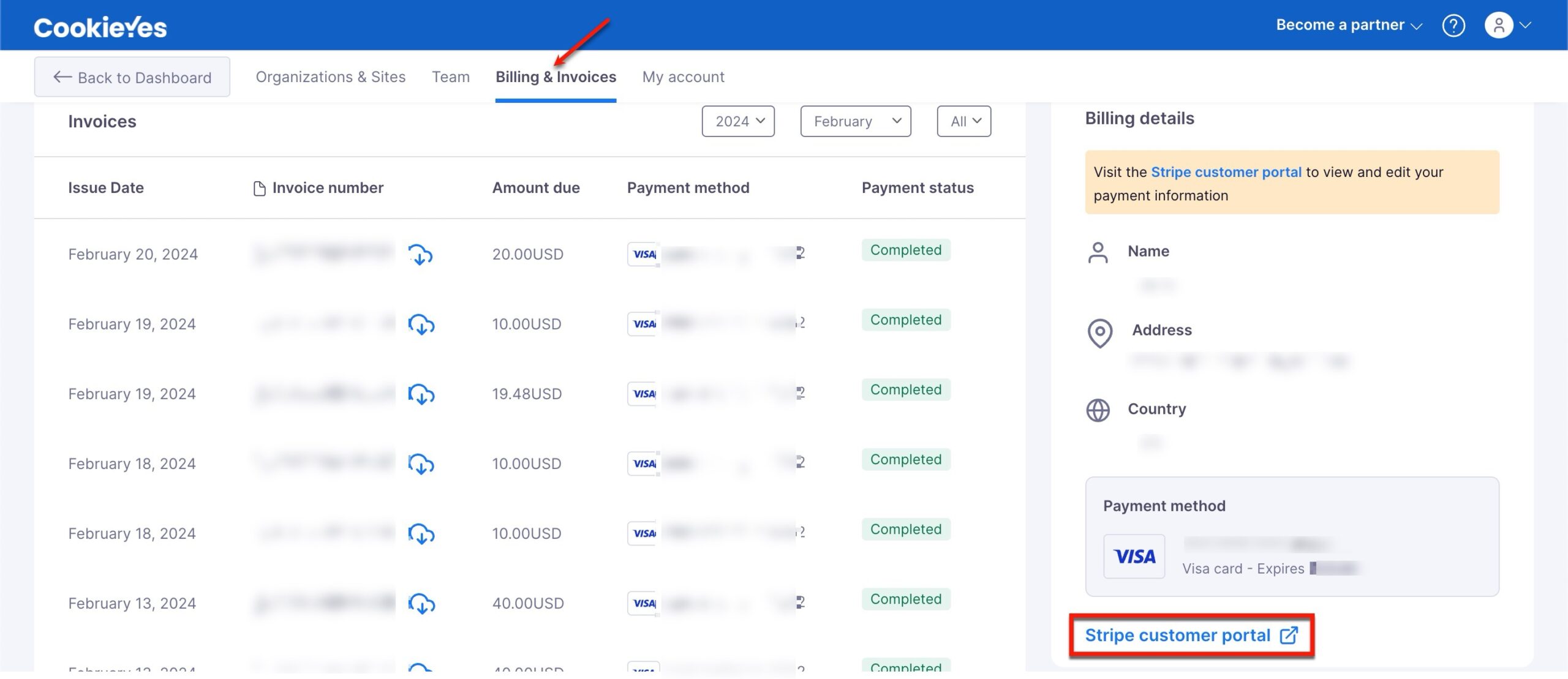Open the 2024 year dropdown
The height and width of the screenshot is (679, 1568).
[738, 121]
